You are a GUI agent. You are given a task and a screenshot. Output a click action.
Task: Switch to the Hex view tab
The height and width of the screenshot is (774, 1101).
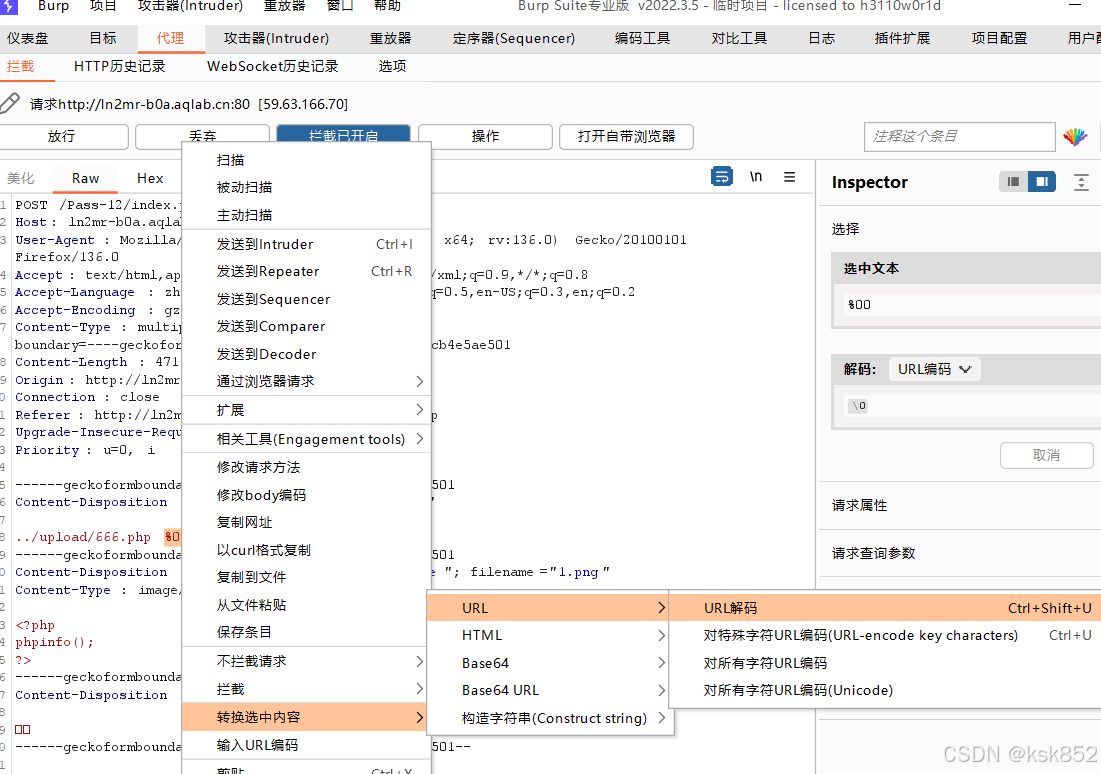[150, 178]
